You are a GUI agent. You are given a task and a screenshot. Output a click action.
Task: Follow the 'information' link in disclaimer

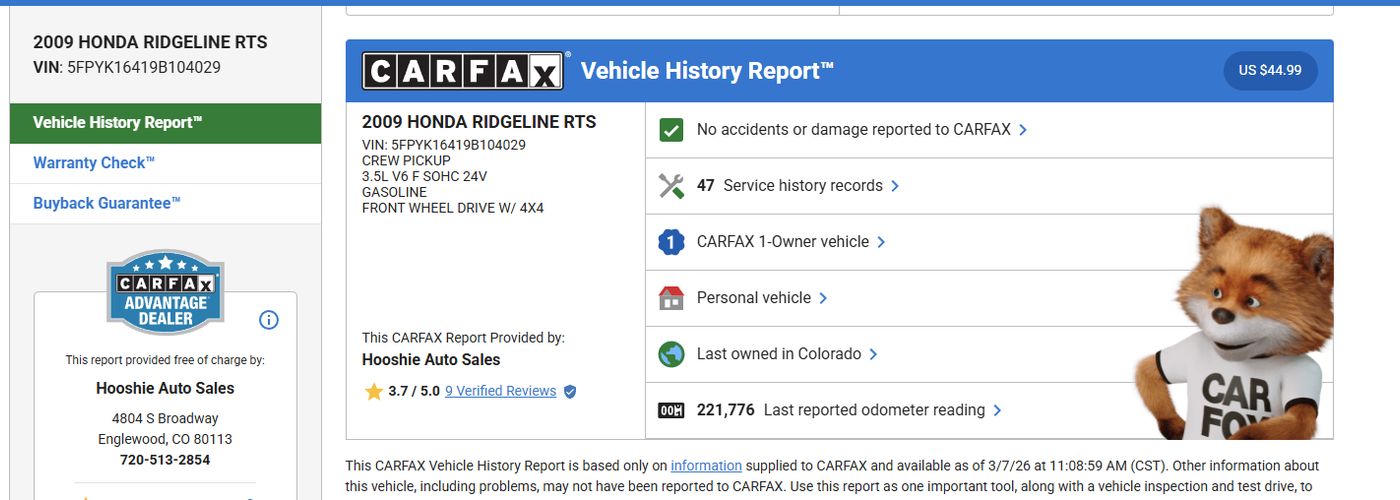(706, 465)
